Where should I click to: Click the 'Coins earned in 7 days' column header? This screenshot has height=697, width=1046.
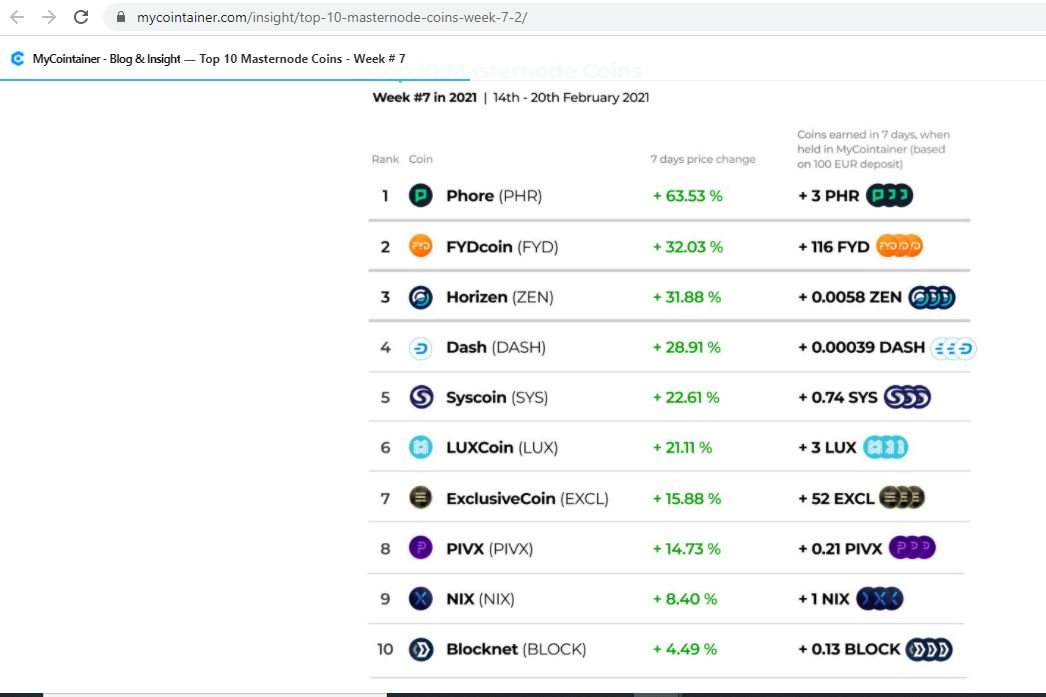(873, 149)
